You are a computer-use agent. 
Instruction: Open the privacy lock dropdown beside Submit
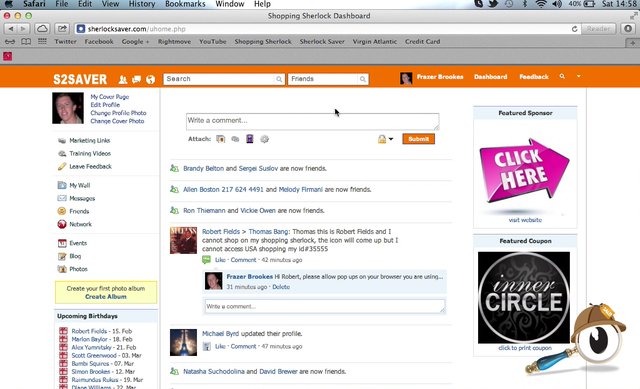click(385, 139)
